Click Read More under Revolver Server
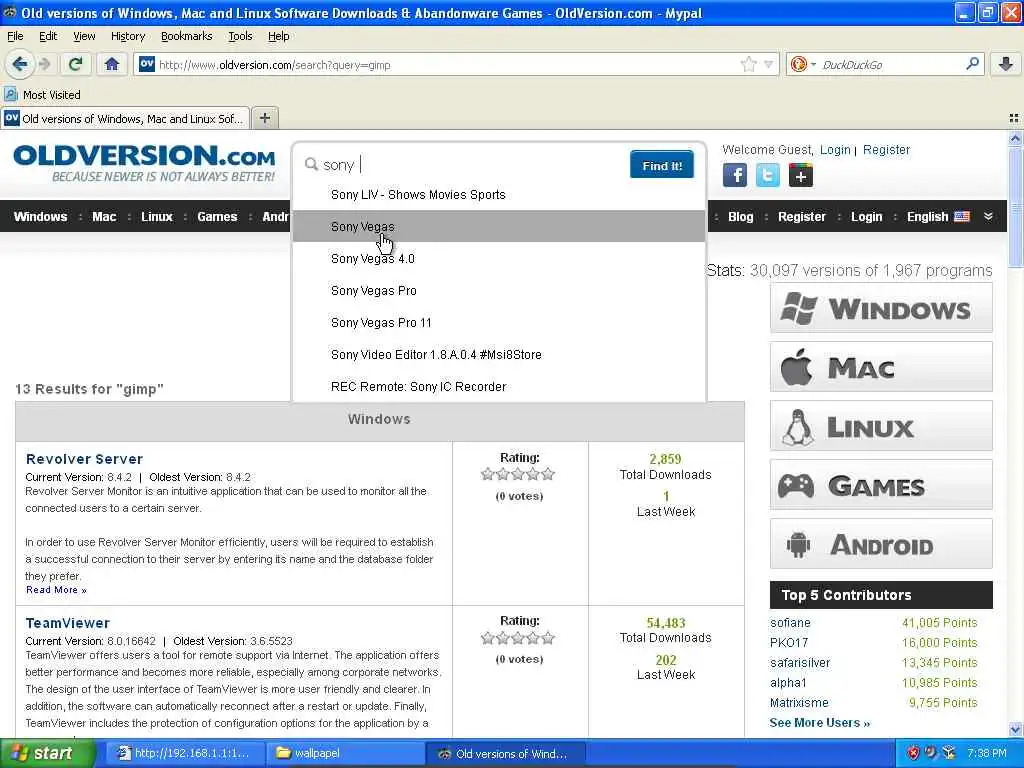 (x=56, y=590)
